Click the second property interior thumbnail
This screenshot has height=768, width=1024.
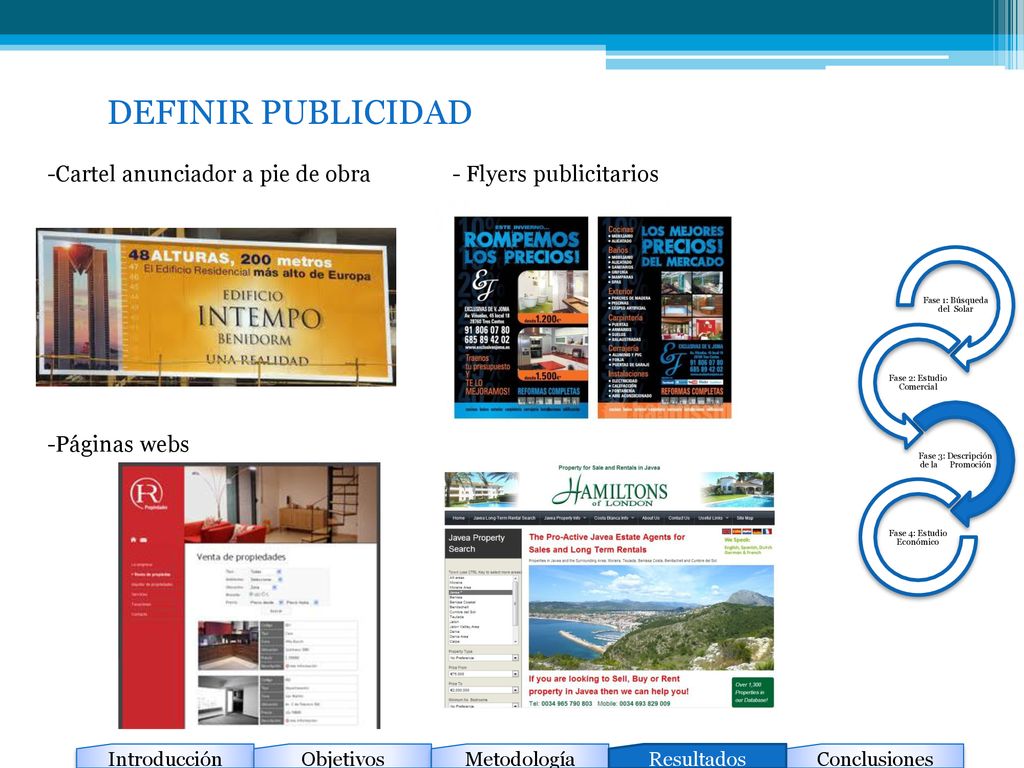click(x=228, y=700)
